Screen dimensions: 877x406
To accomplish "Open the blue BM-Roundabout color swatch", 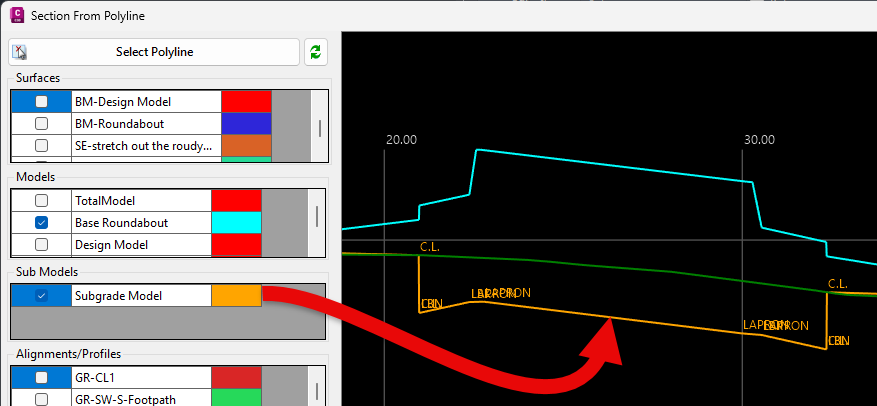I will (x=246, y=123).
